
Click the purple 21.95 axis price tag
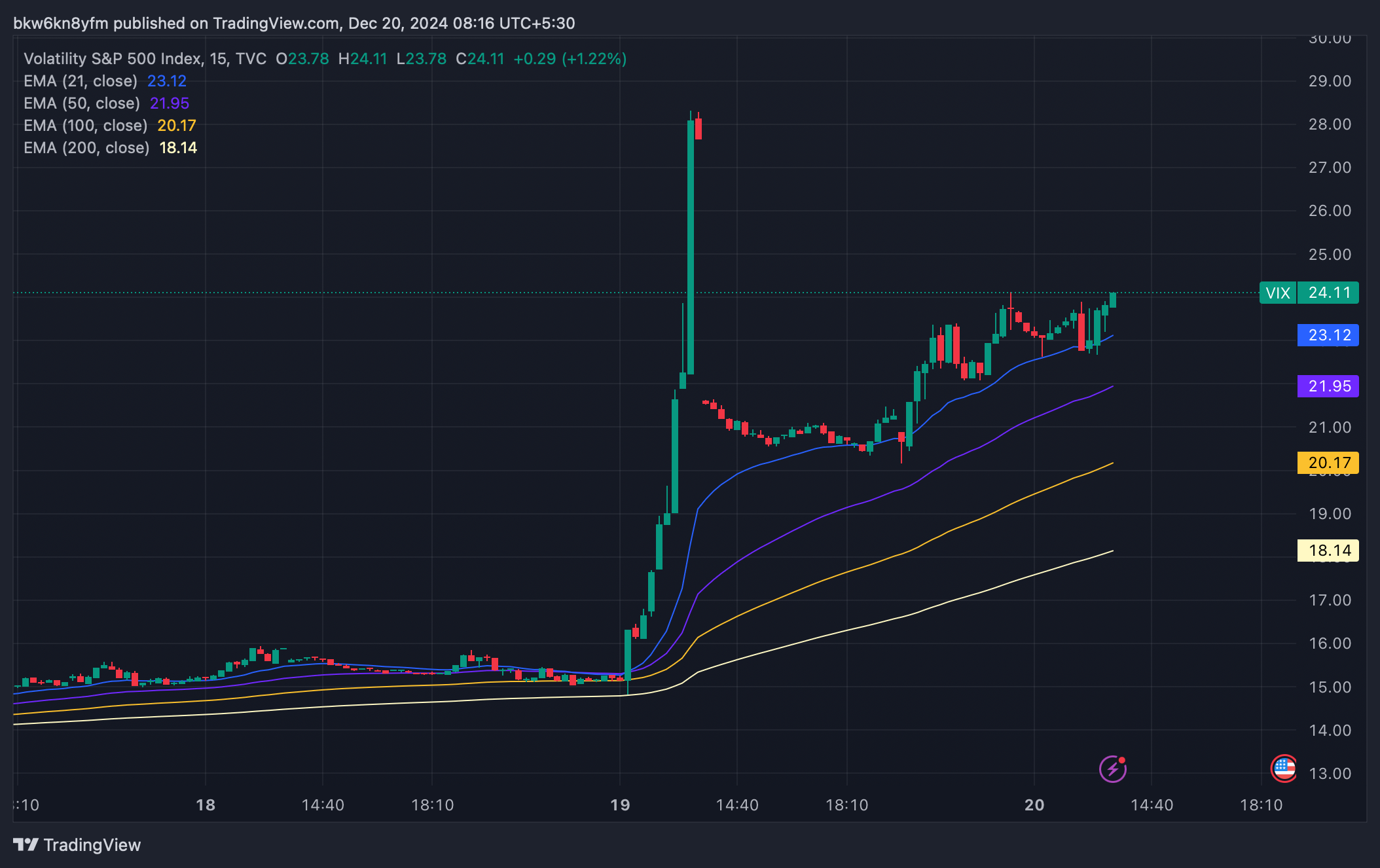tap(1328, 386)
